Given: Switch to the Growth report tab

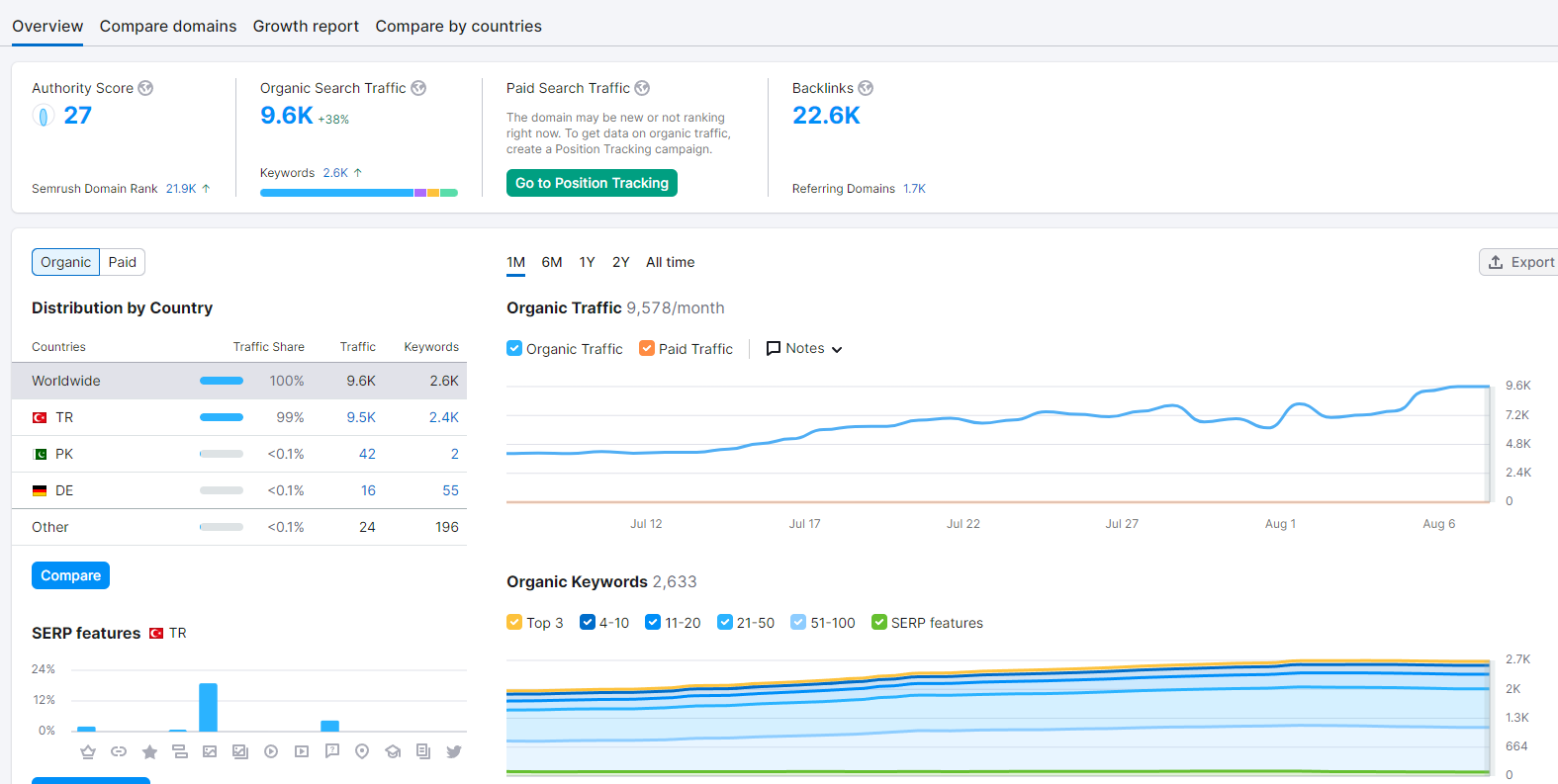Looking at the screenshot, I should pyautogui.click(x=306, y=26).
